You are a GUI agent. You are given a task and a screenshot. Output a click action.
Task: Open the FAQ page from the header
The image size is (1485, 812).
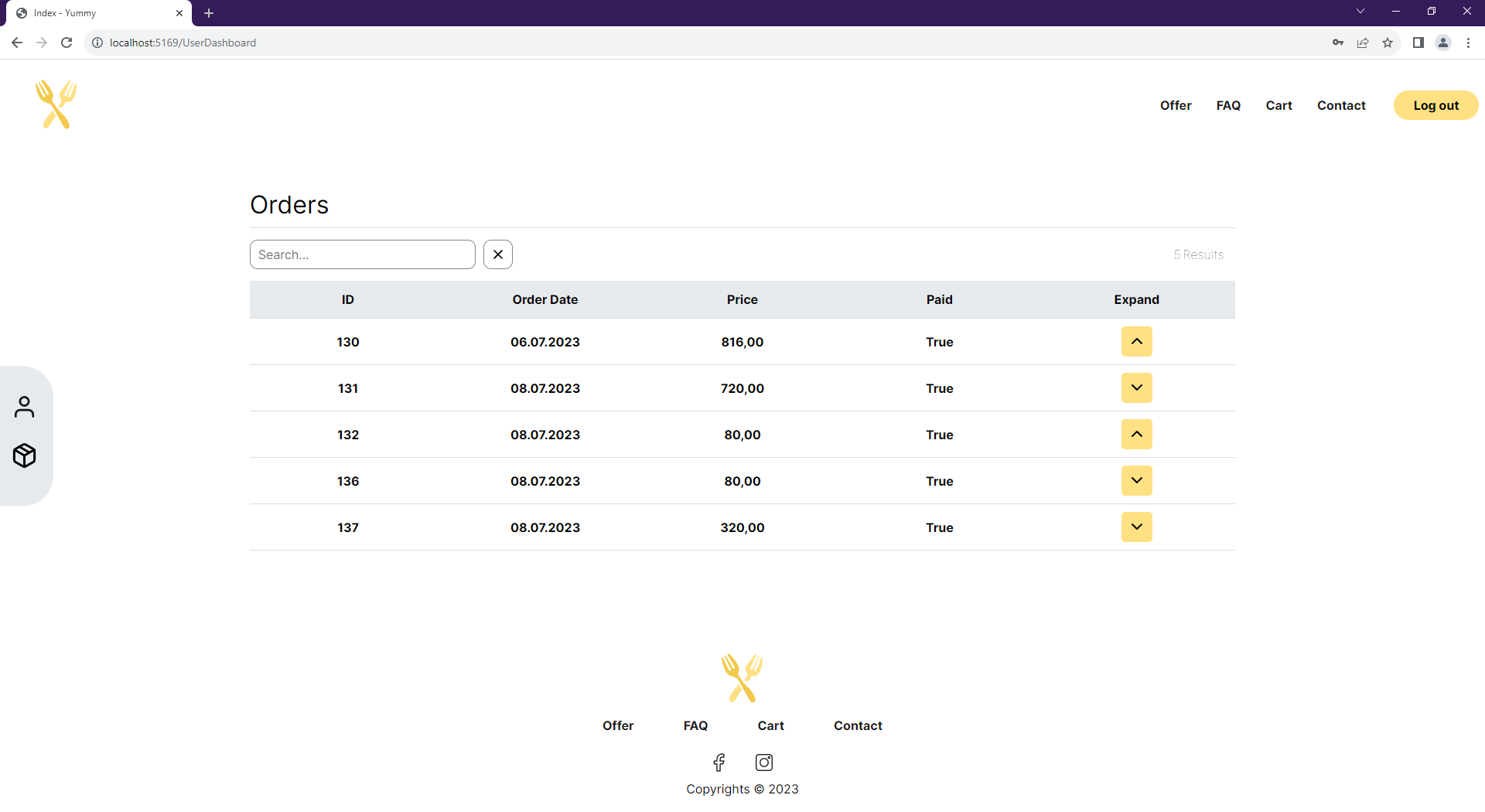[1228, 105]
